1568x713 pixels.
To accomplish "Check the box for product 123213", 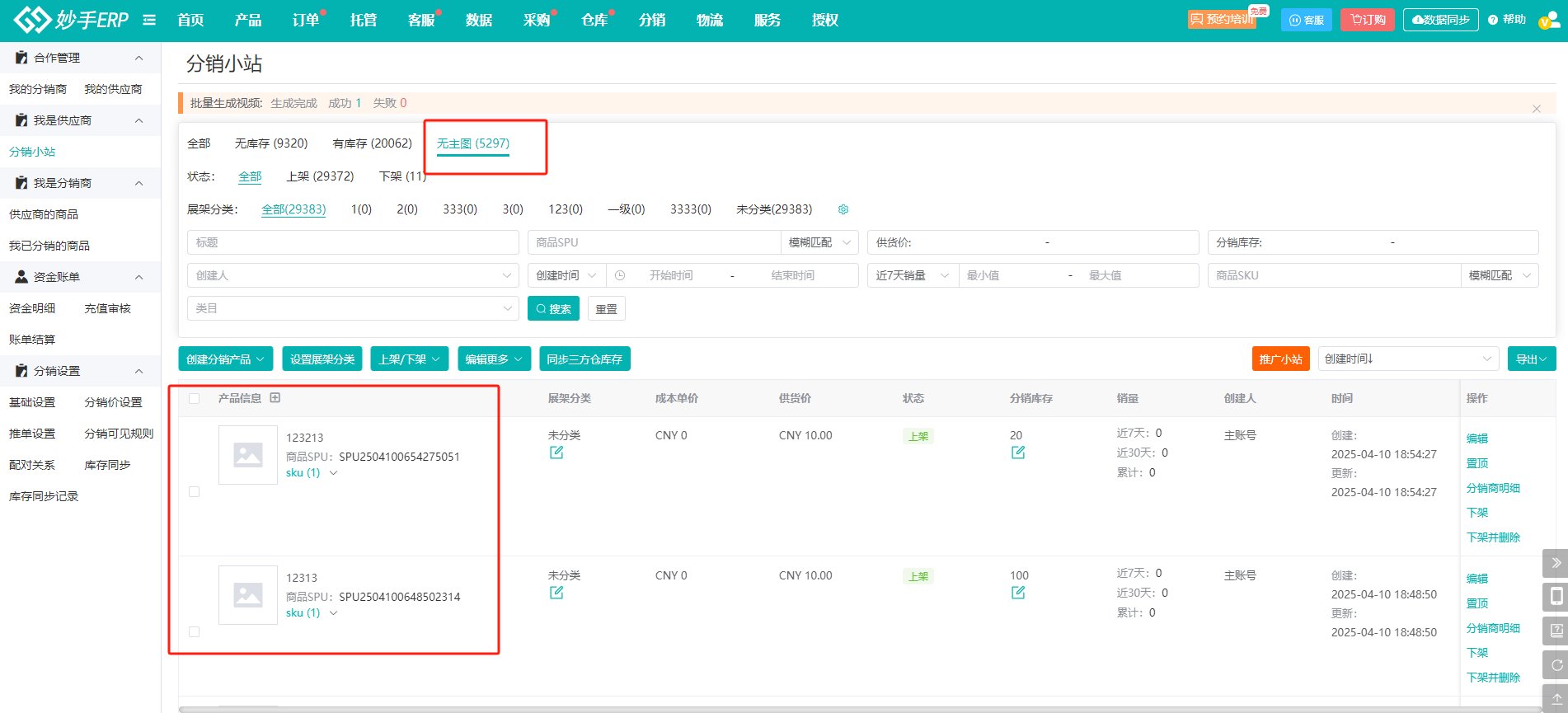I will (195, 491).
